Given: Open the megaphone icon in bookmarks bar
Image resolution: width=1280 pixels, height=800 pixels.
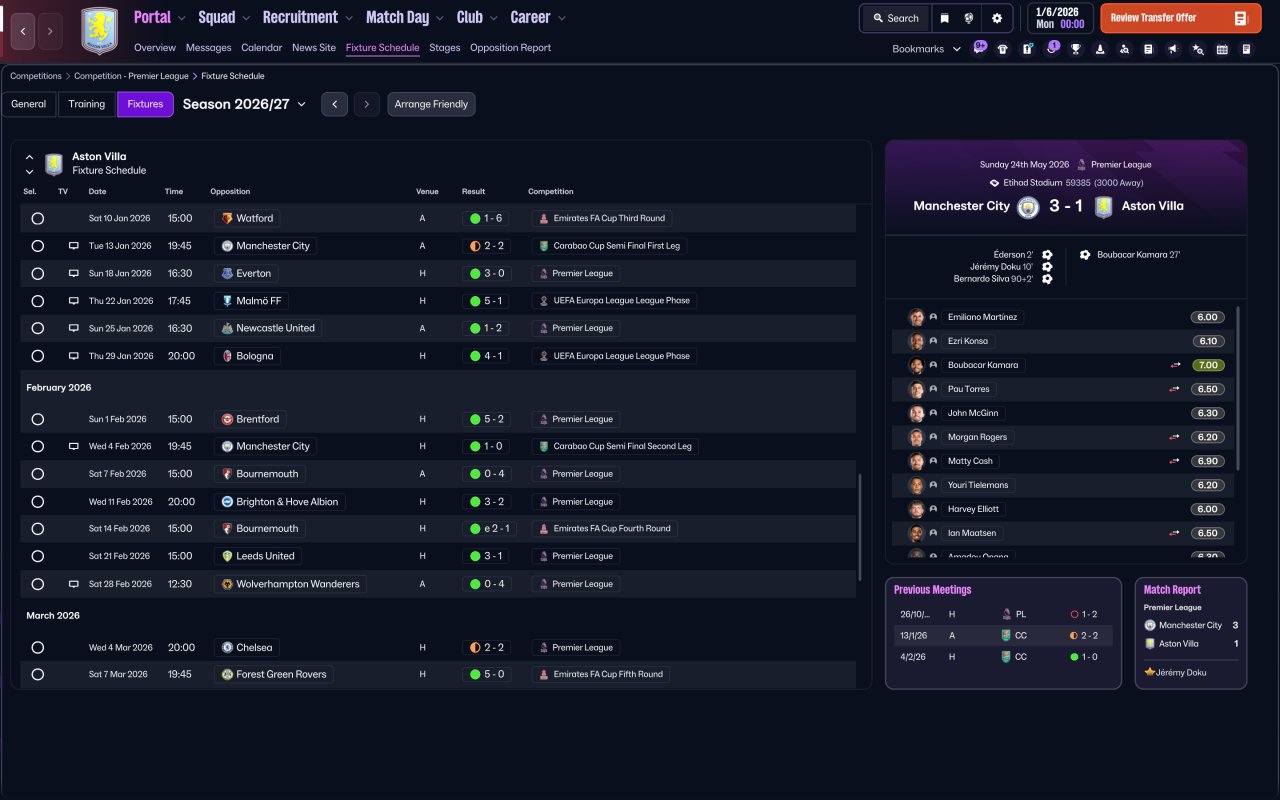Looking at the screenshot, I should click(1173, 49).
